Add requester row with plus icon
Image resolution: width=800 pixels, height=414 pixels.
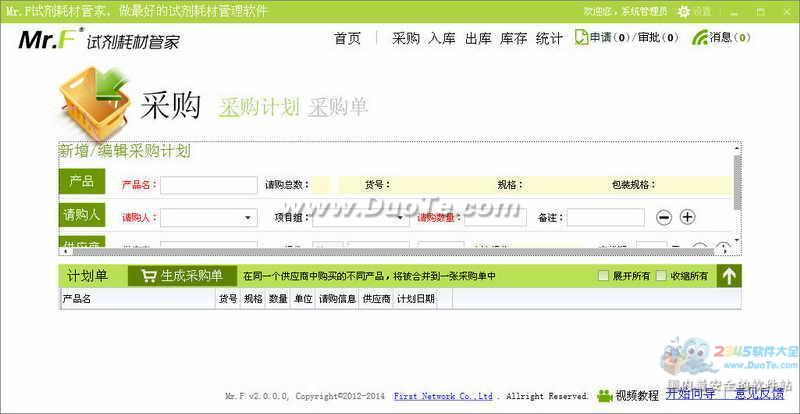point(687,217)
